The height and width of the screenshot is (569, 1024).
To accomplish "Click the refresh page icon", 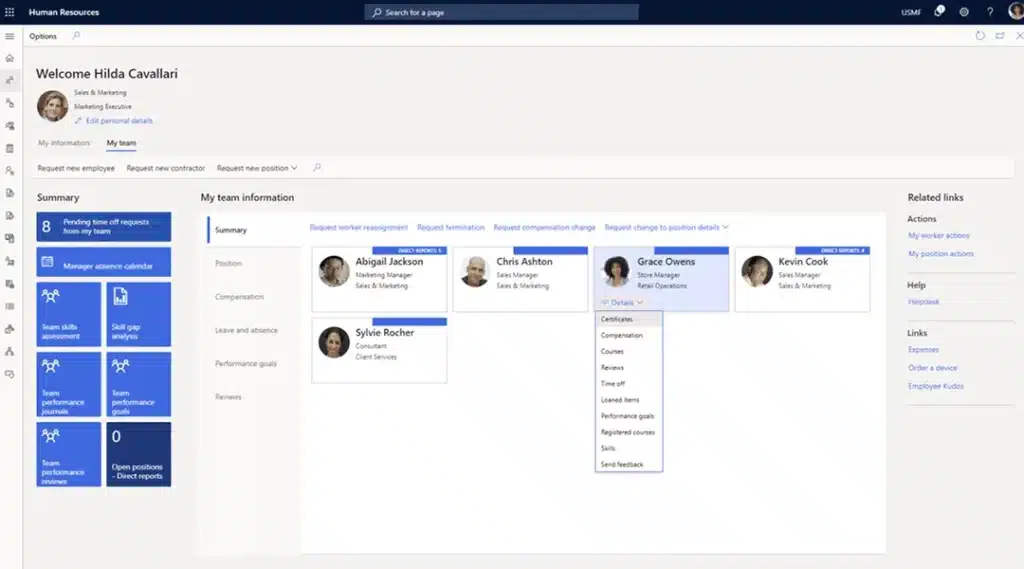I will pos(980,36).
